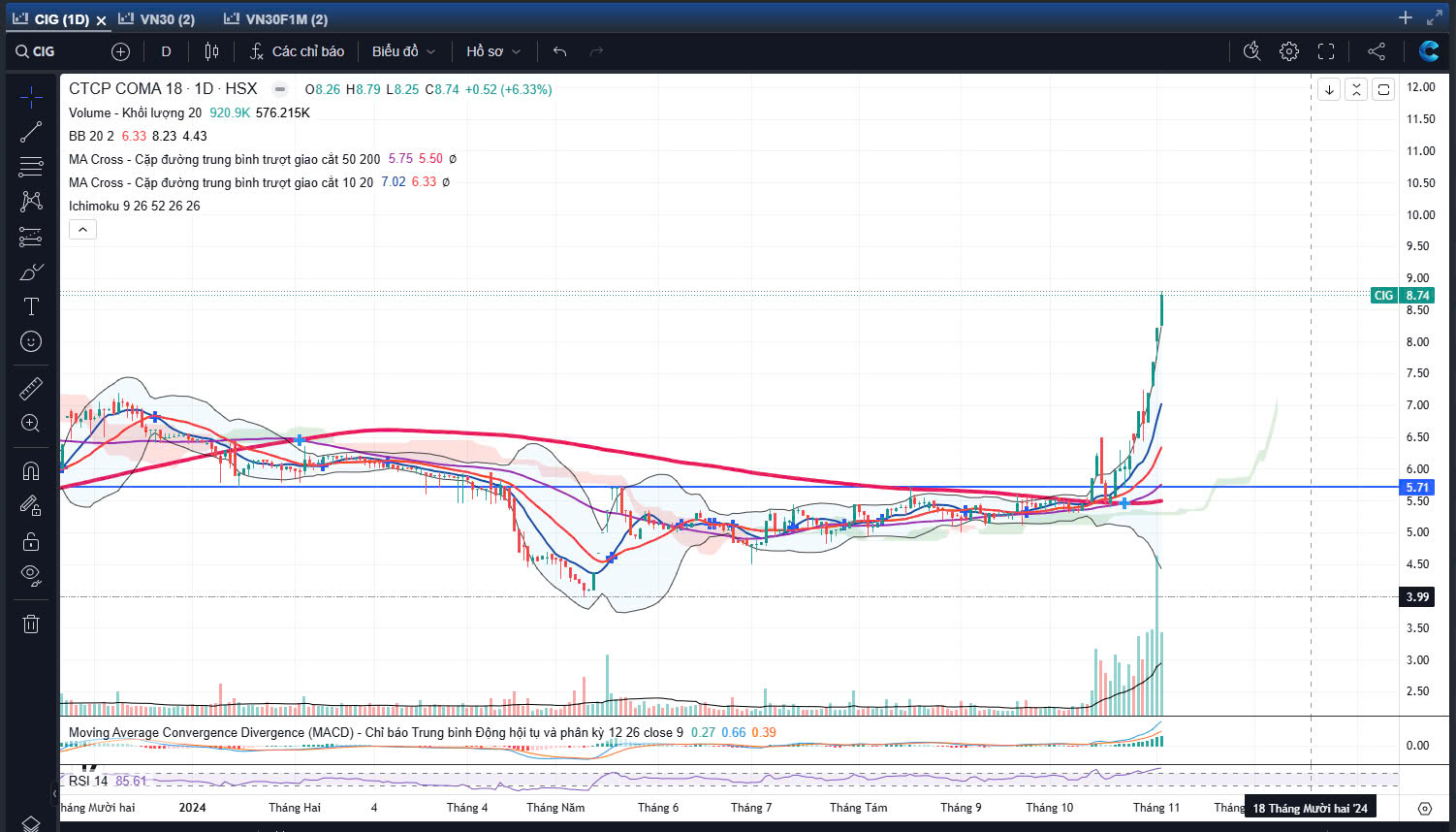The height and width of the screenshot is (832, 1456).
Task: Close the CIG (1D) tab
Action: [101, 20]
